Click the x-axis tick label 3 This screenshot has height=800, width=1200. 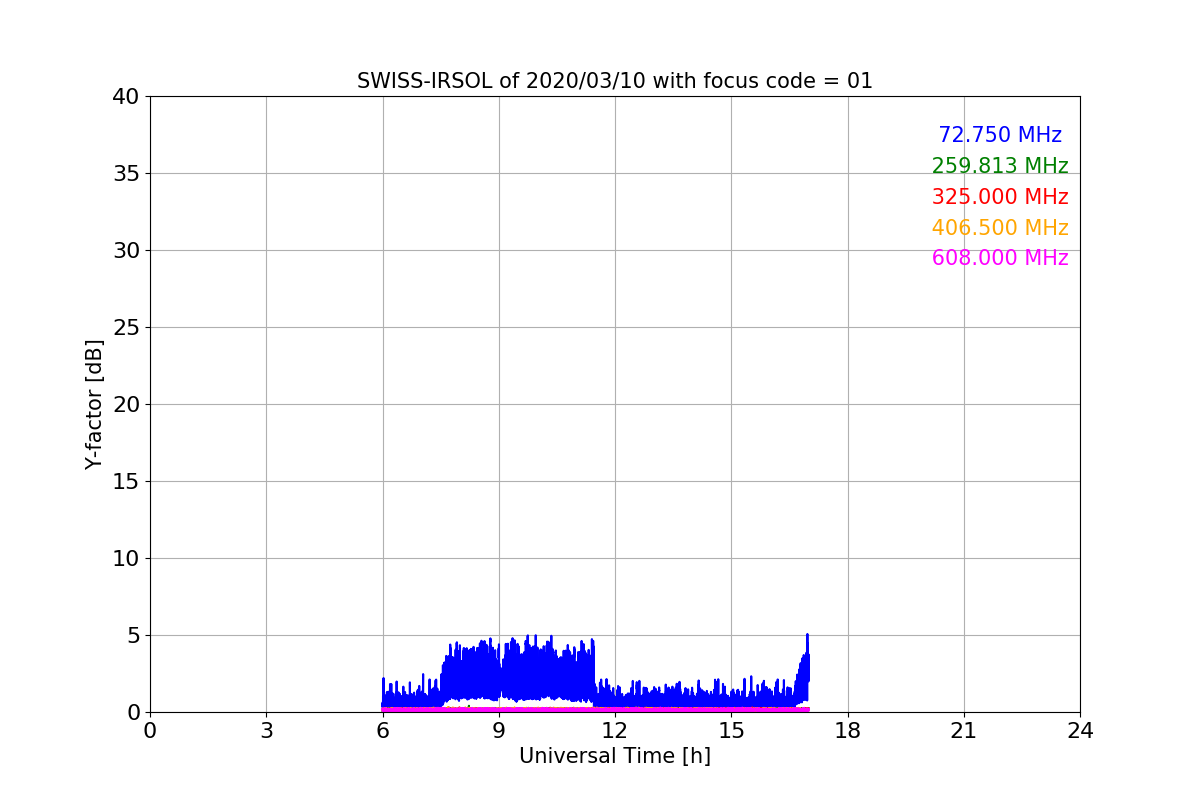coord(266,731)
